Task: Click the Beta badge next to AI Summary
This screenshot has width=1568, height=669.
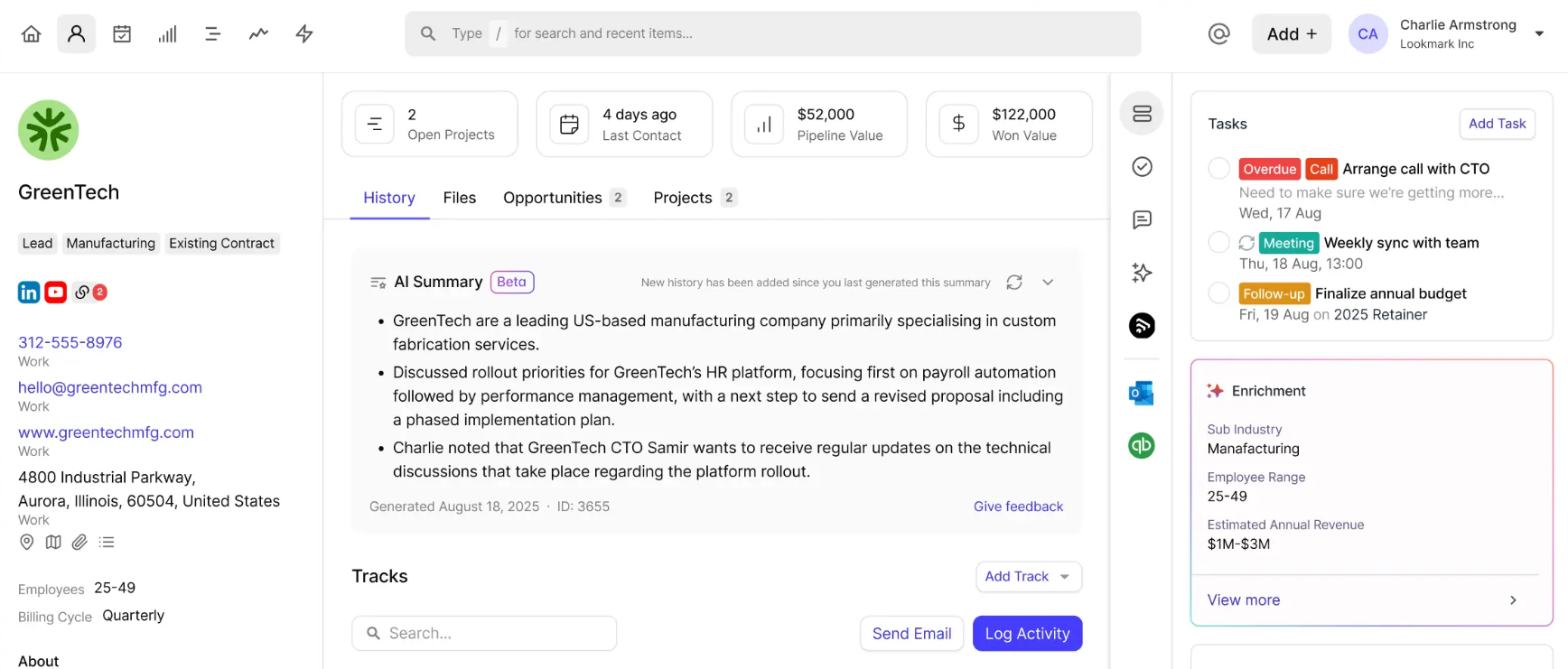Action: 512,282
